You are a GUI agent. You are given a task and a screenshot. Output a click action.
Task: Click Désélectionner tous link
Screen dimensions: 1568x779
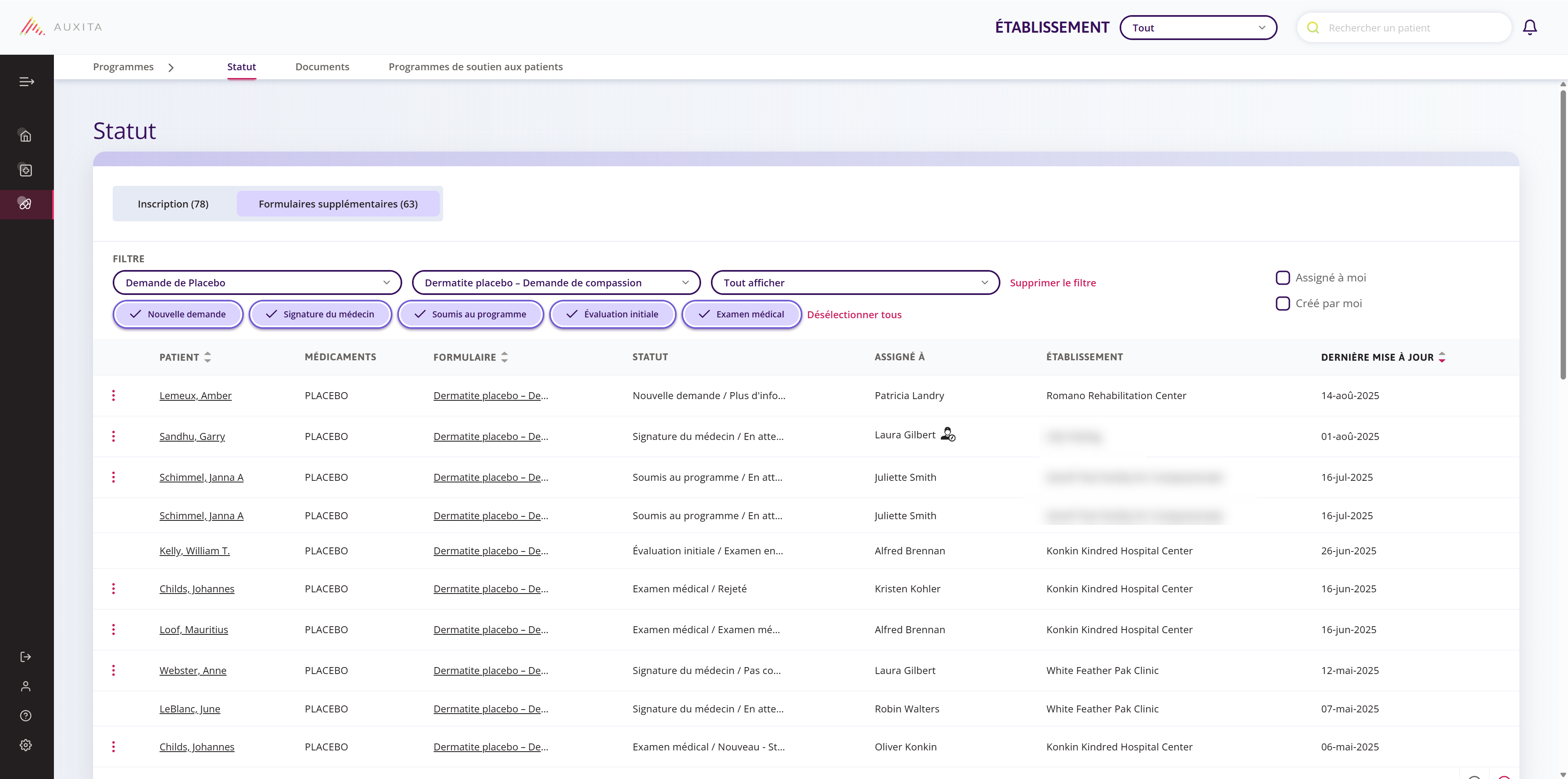[x=854, y=314]
